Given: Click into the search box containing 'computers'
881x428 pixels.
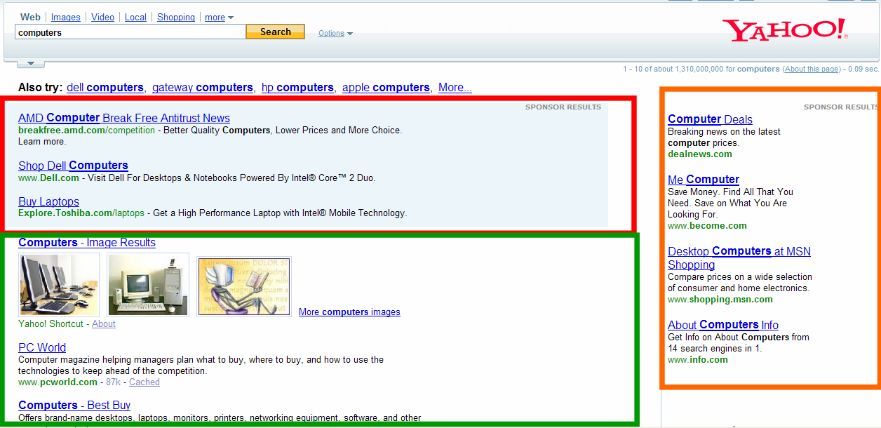Looking at the screenshot, I should 130,33.
